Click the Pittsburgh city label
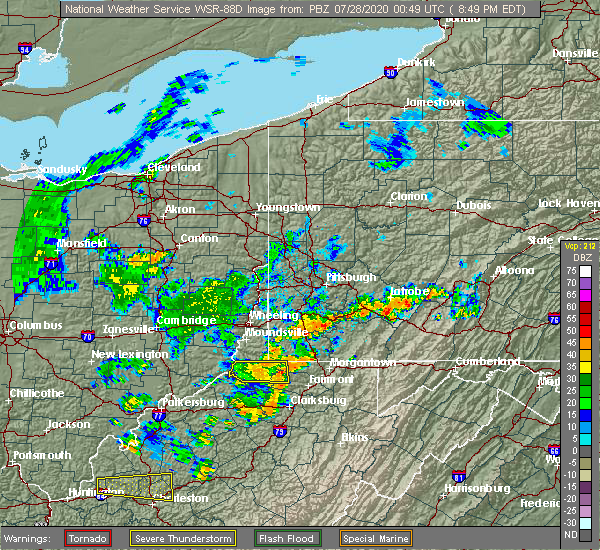 (x=351, y=277)
